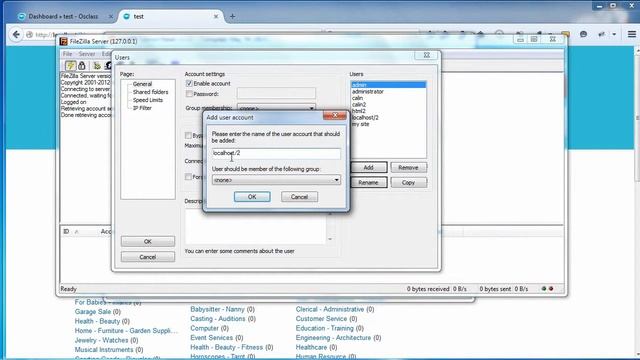This screenshot has width=640, height=360.
Task: Click Cancel in the Add user account dialog
Action: tap(299, 197)
